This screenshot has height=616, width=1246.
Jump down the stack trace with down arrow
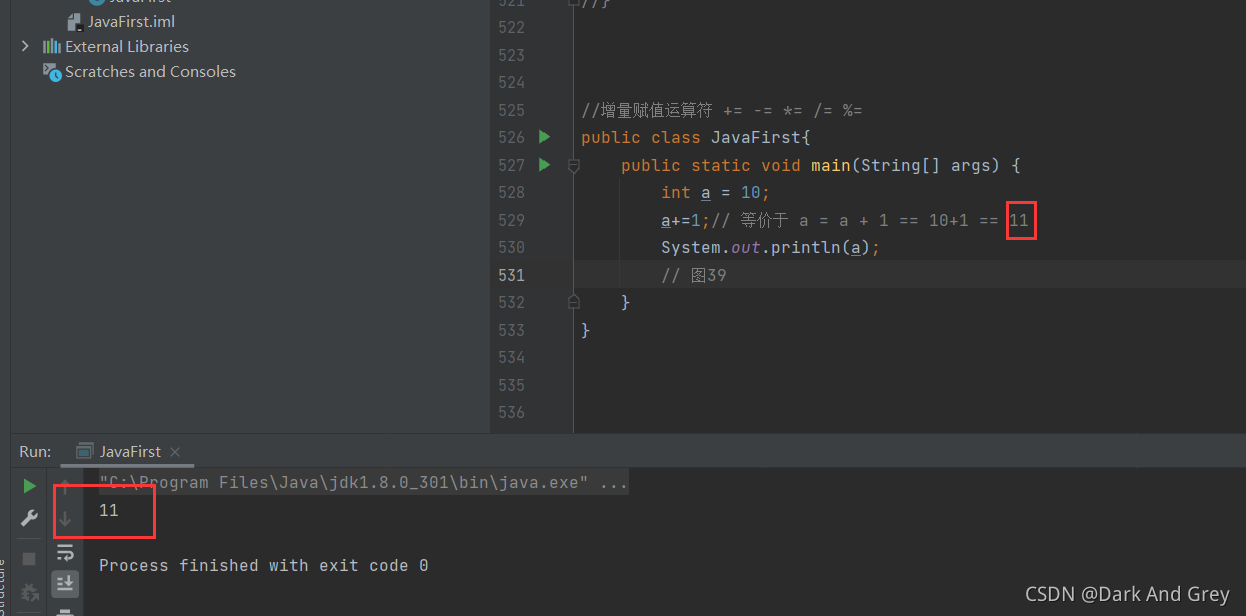tap(65, 518)
